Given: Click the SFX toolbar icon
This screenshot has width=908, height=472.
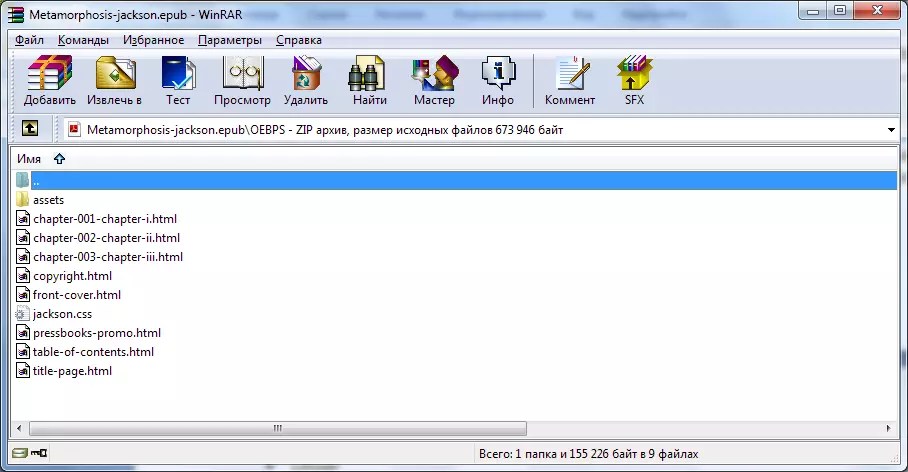Looking at the screenshot, I should point(634,74).
